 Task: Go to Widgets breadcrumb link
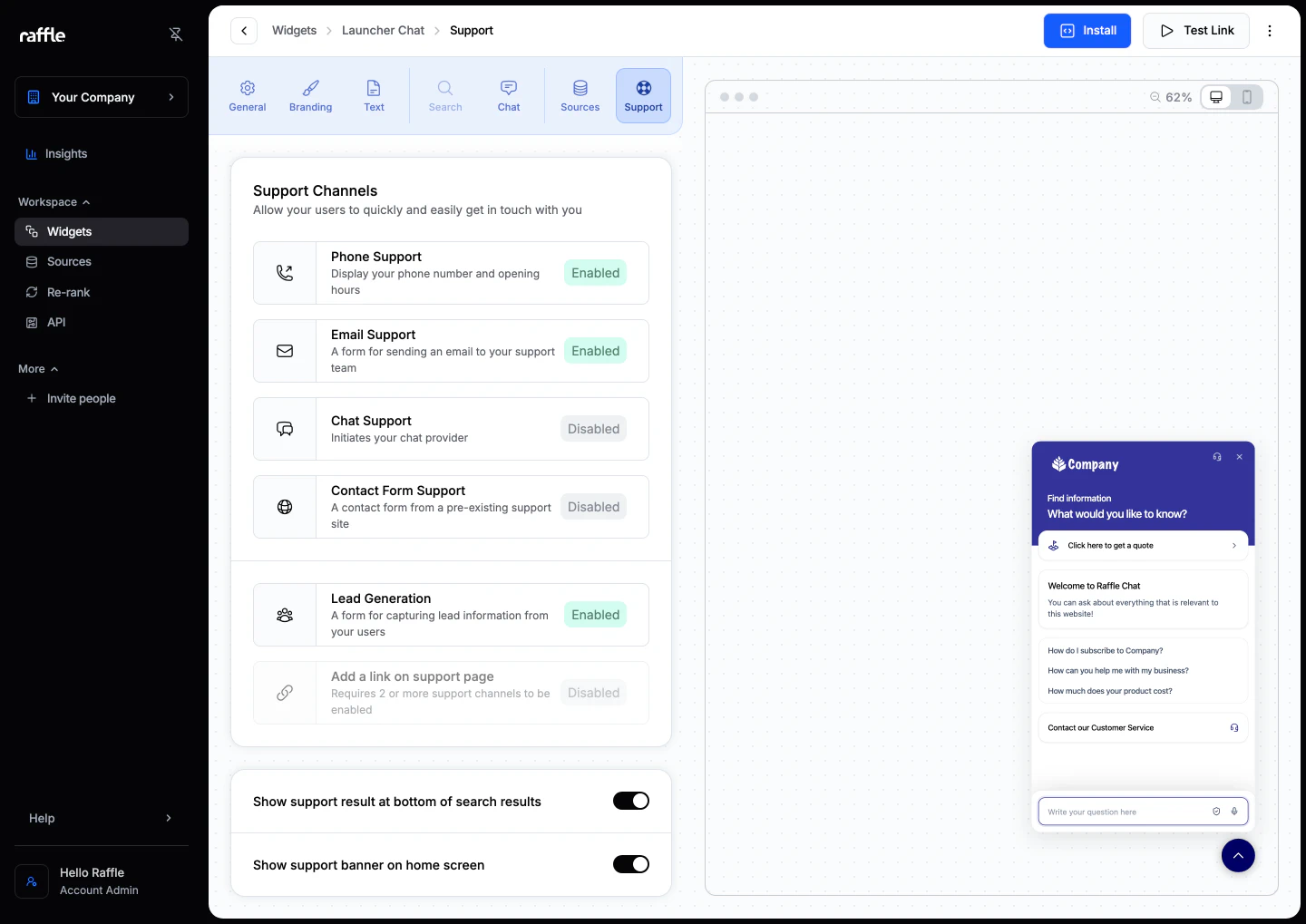[x=295, y=31]
